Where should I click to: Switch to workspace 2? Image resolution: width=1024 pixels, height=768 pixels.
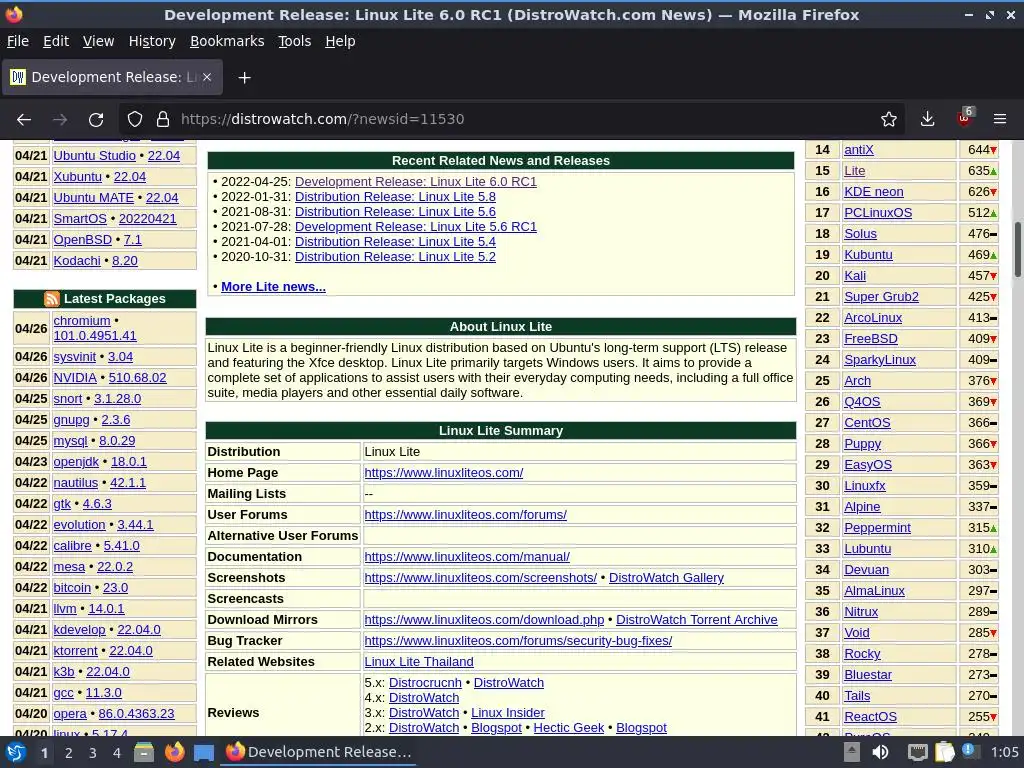coord(69,753)
